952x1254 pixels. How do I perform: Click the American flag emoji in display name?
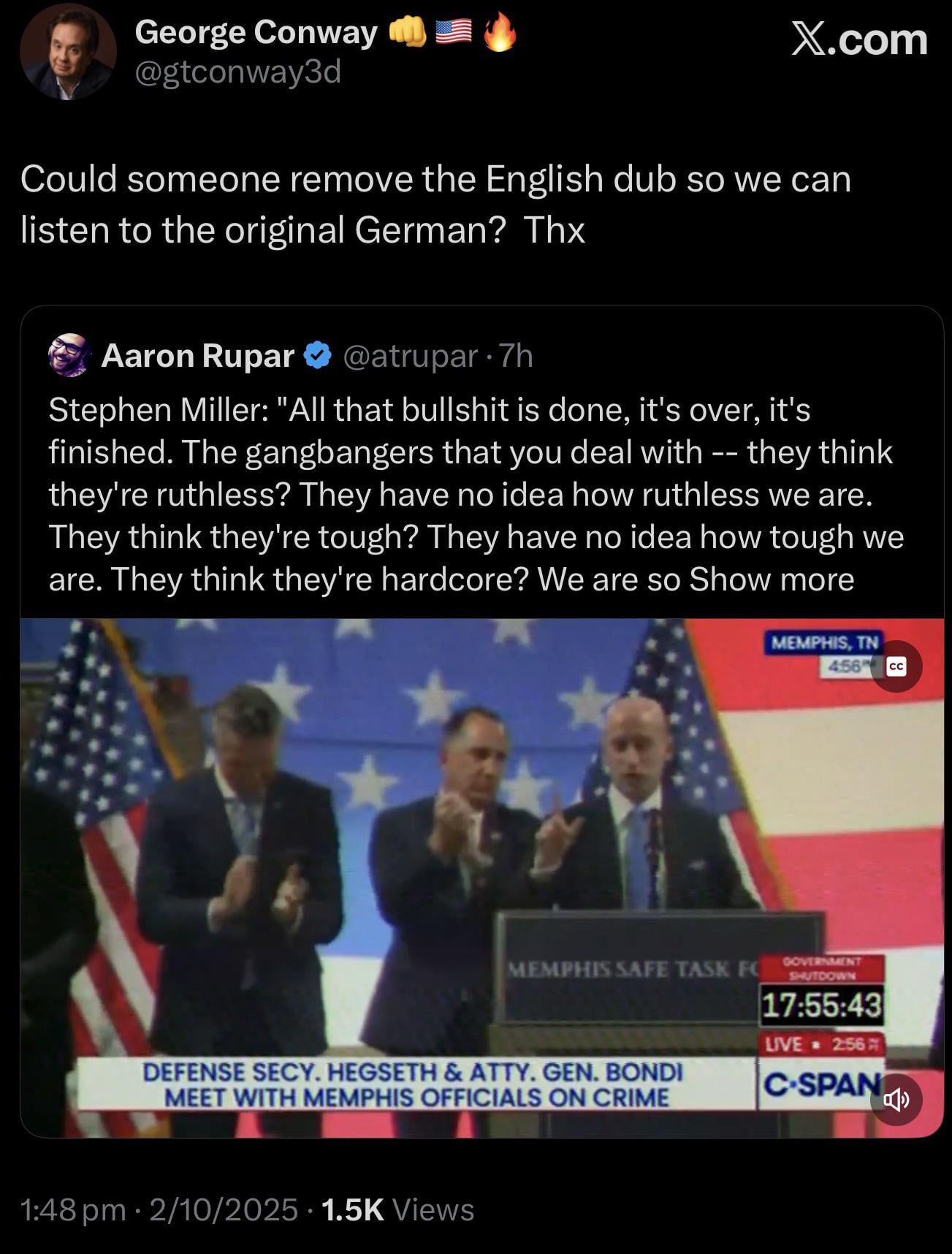click(x=454, y=33)
